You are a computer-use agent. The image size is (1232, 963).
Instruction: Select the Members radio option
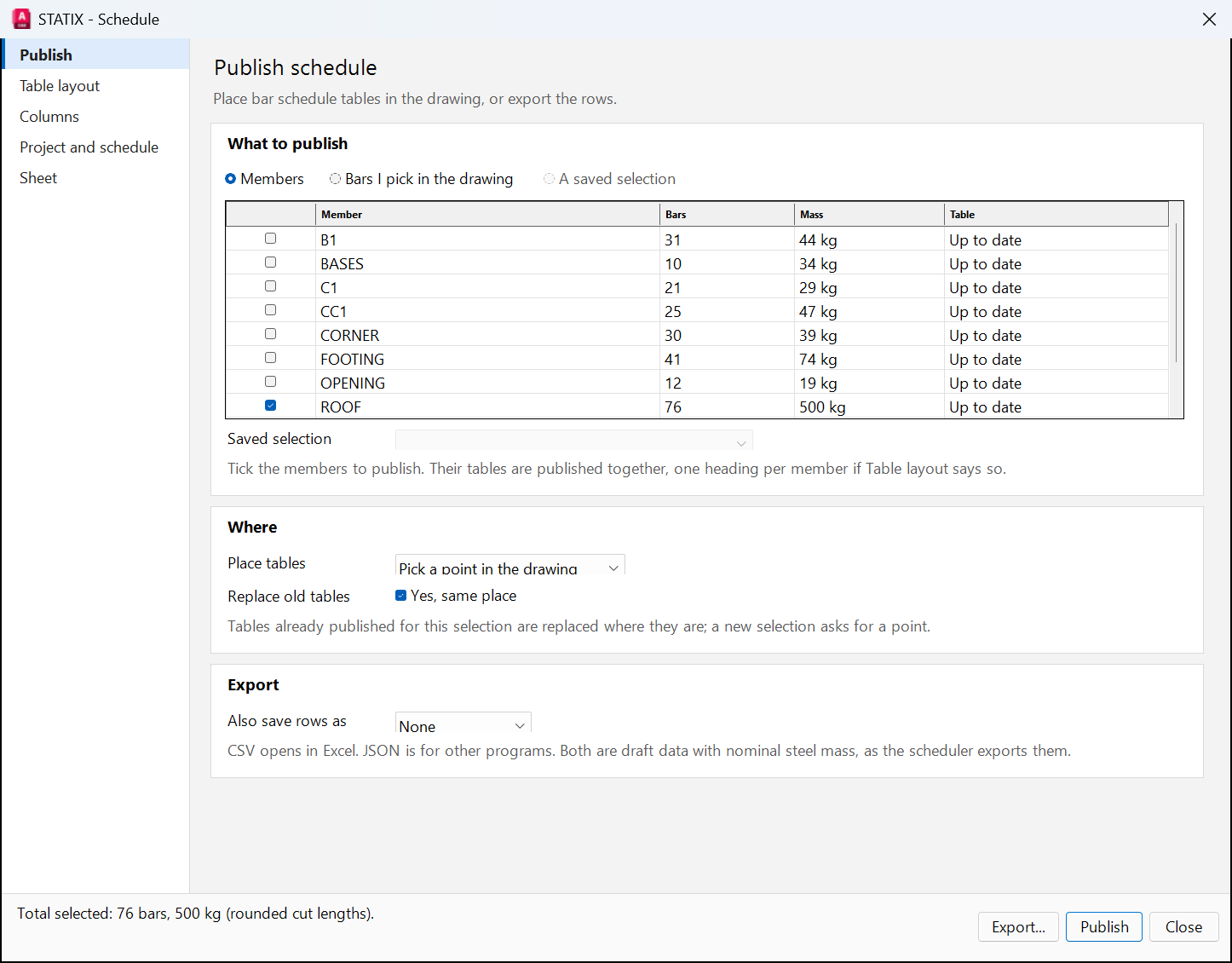[264, 179]
